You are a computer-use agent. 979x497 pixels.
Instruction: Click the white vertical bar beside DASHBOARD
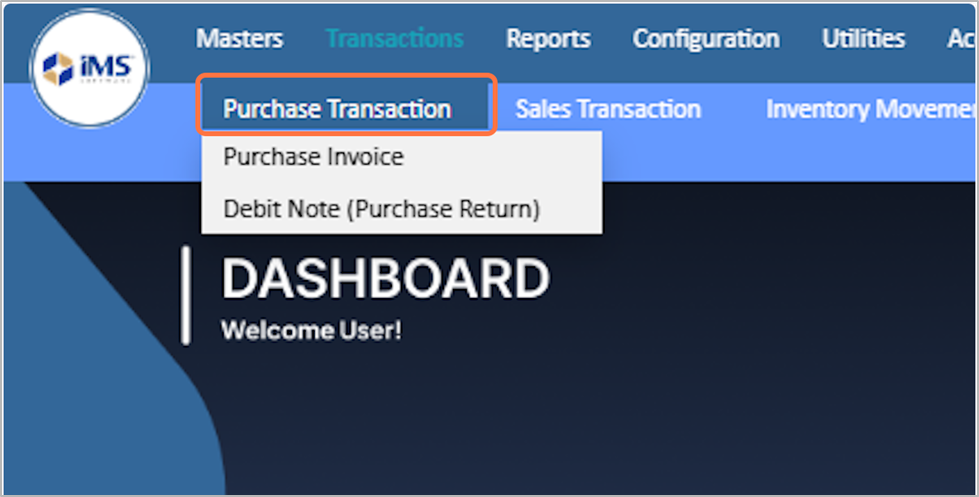[x=186, y=295]
